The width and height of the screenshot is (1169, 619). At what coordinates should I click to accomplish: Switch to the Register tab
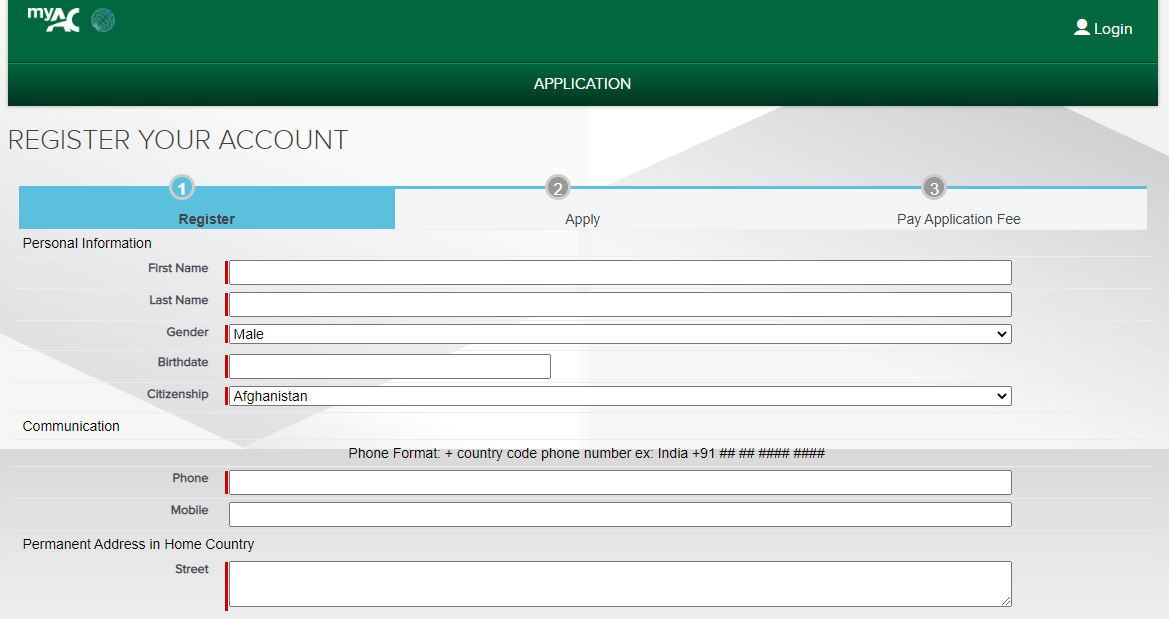tap(206, 218)
